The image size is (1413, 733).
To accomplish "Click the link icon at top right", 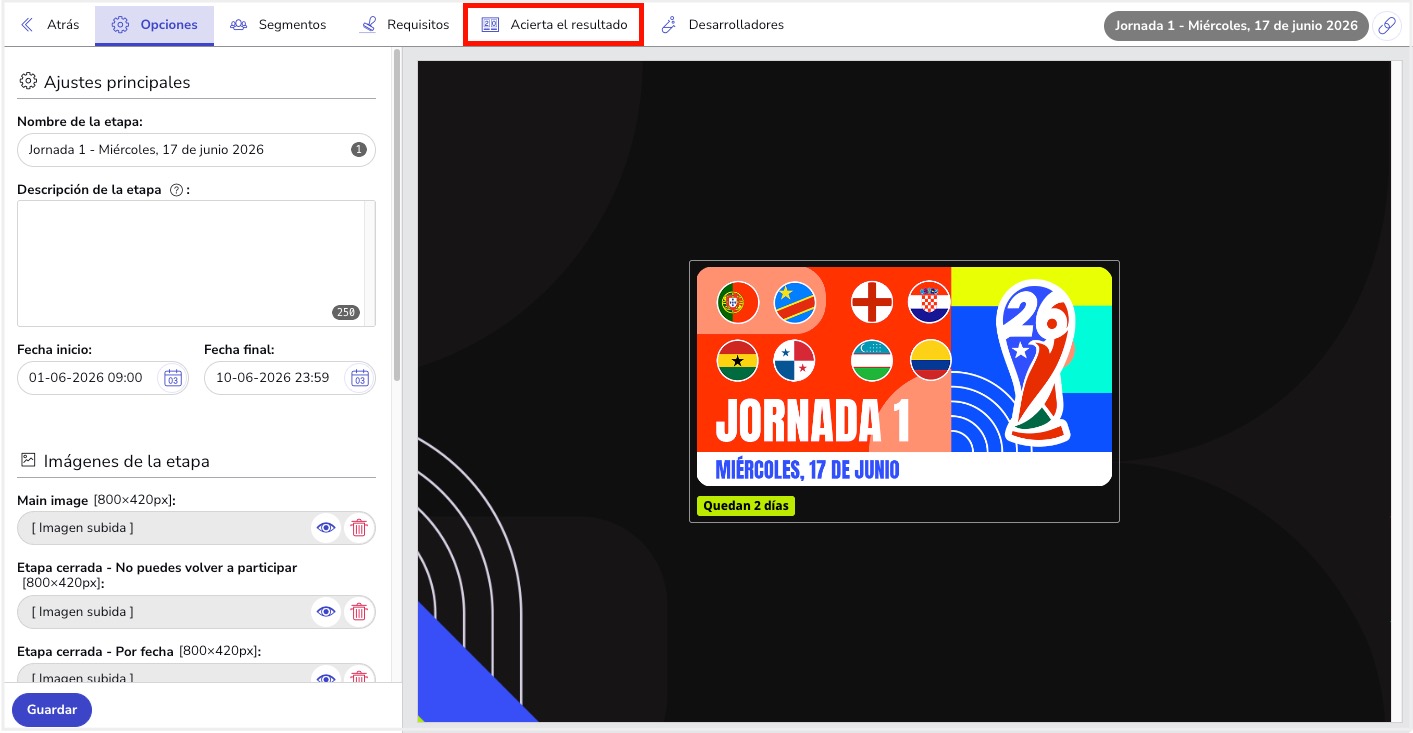I will 1386,26.
